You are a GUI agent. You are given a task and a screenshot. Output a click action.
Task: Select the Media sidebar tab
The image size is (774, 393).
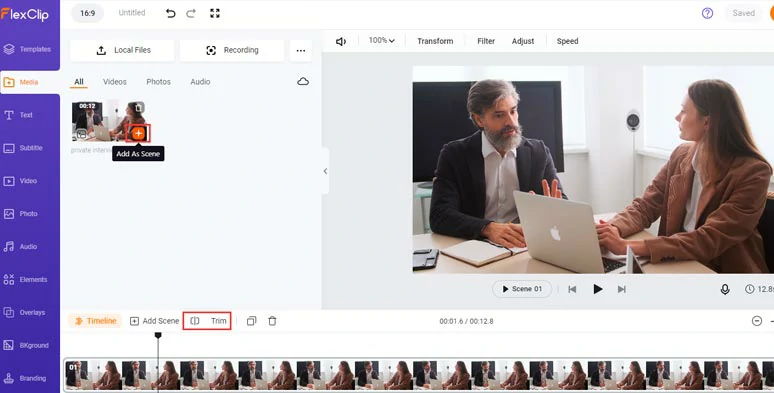click(x=29, y=82)
